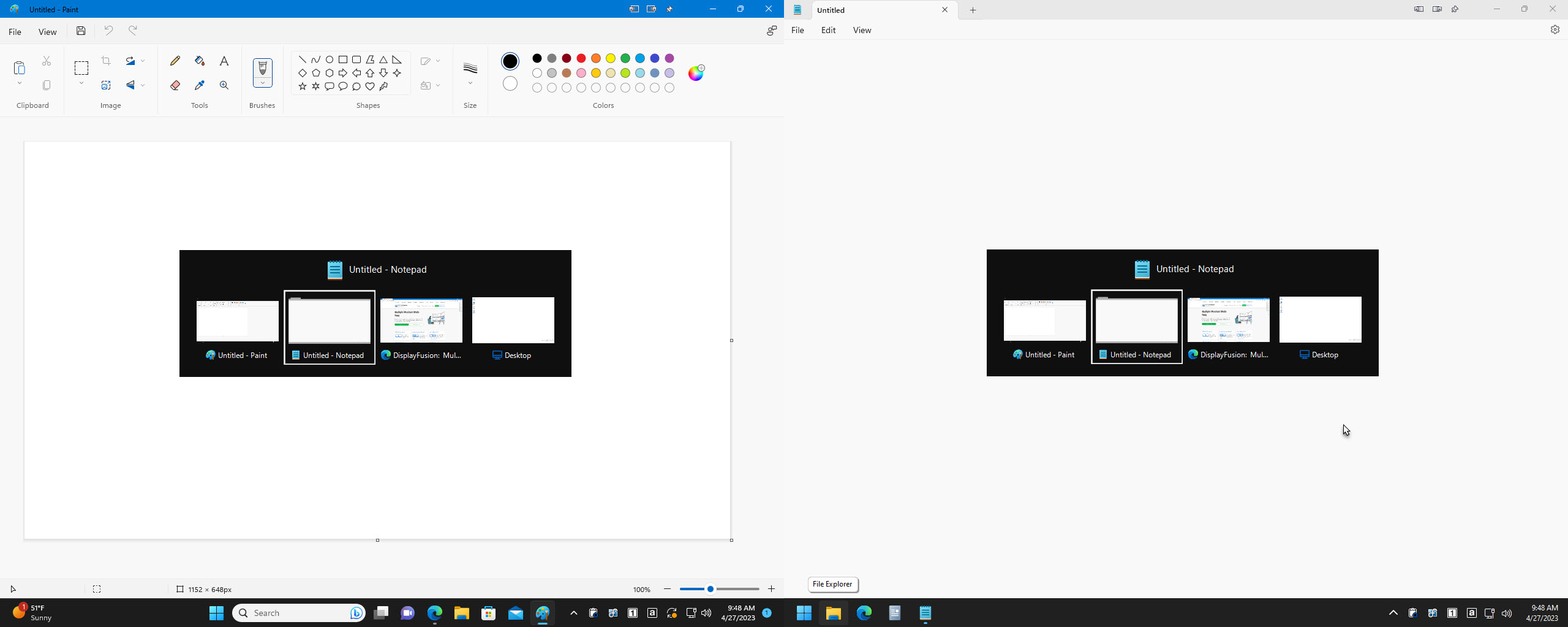Pick the Eraser tool
The image size is (1568, 627).
(x=175, y=85)
